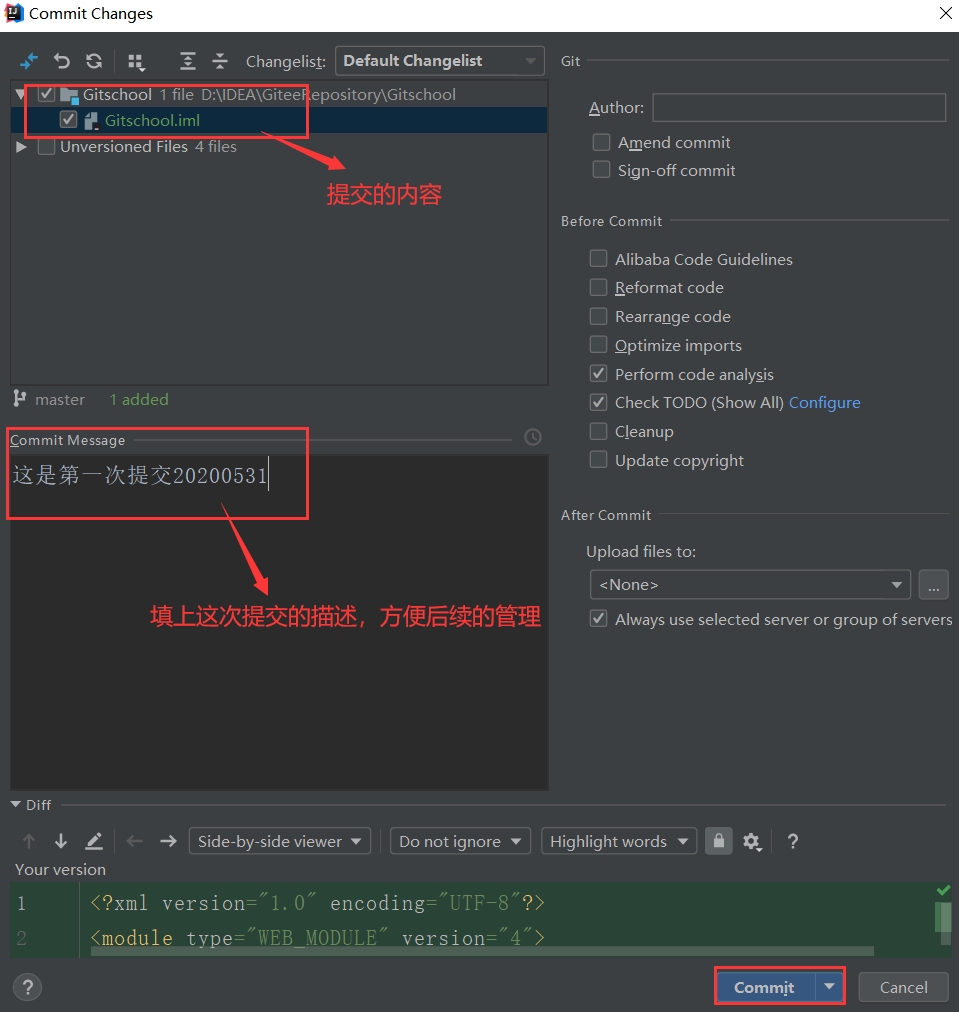Open the Default Changelist dropdown
Image resolution: width=959 pixels, height=1012 pixels.
pos(439,61)
